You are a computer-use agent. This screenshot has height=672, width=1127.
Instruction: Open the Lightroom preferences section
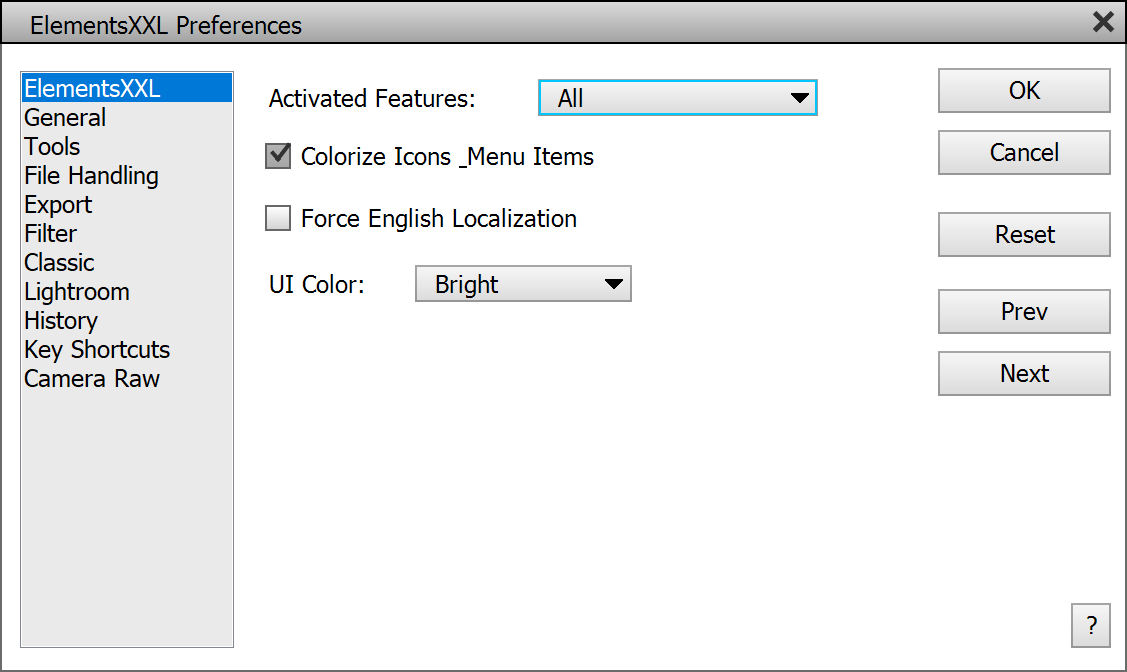point(77,292)
